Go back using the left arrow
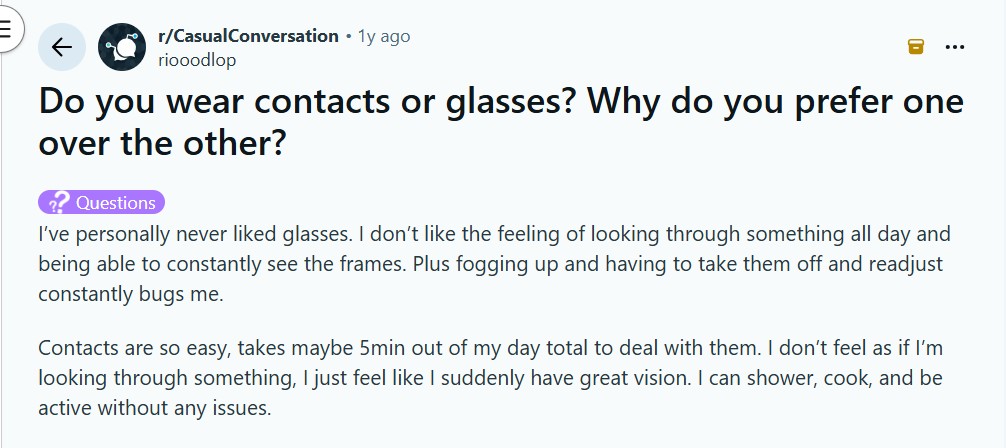The image size is (1006, 448). 62,47
